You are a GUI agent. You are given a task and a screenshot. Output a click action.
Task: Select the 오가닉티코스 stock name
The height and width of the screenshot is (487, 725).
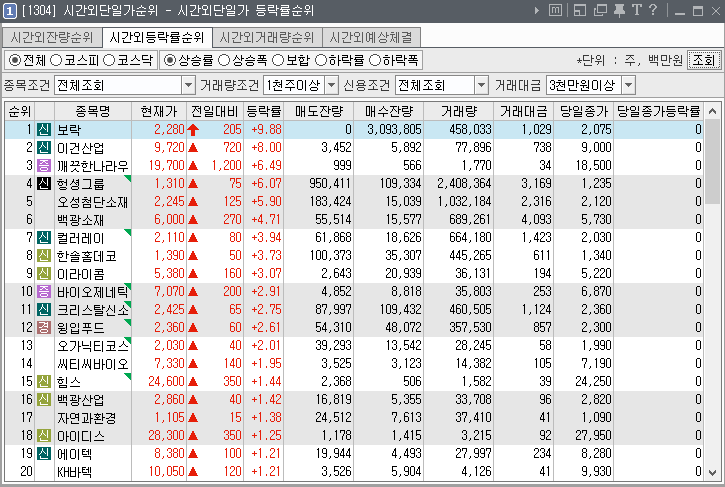click(92, 346)
